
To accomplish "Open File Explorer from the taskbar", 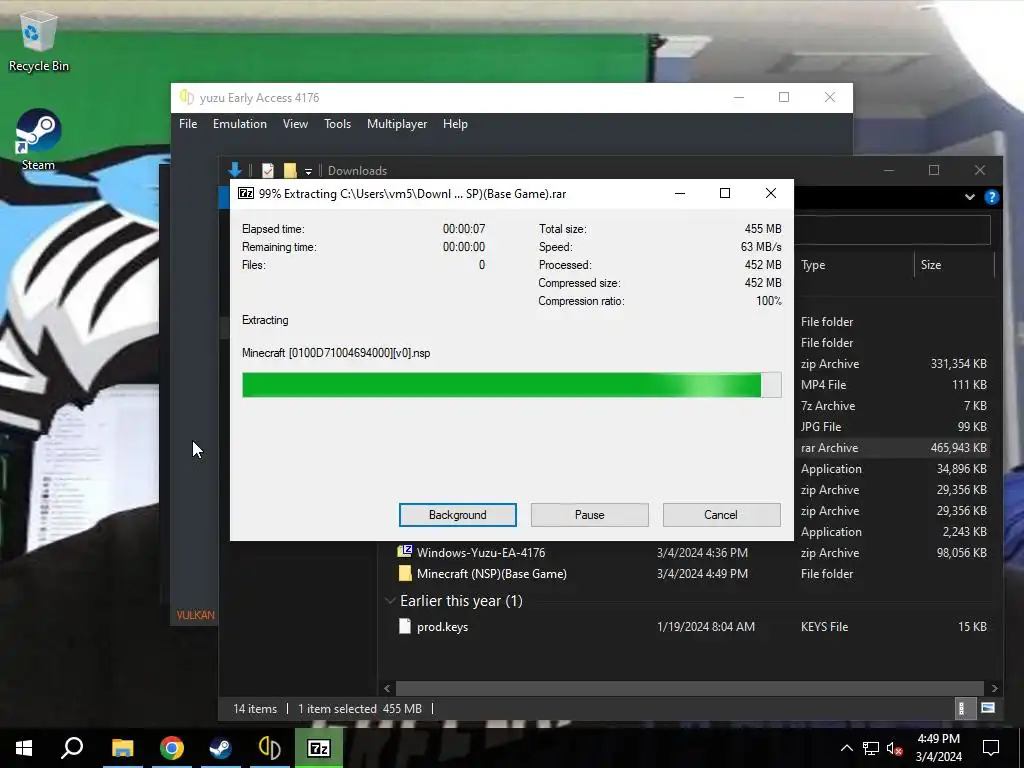I will tap(122, 748).
